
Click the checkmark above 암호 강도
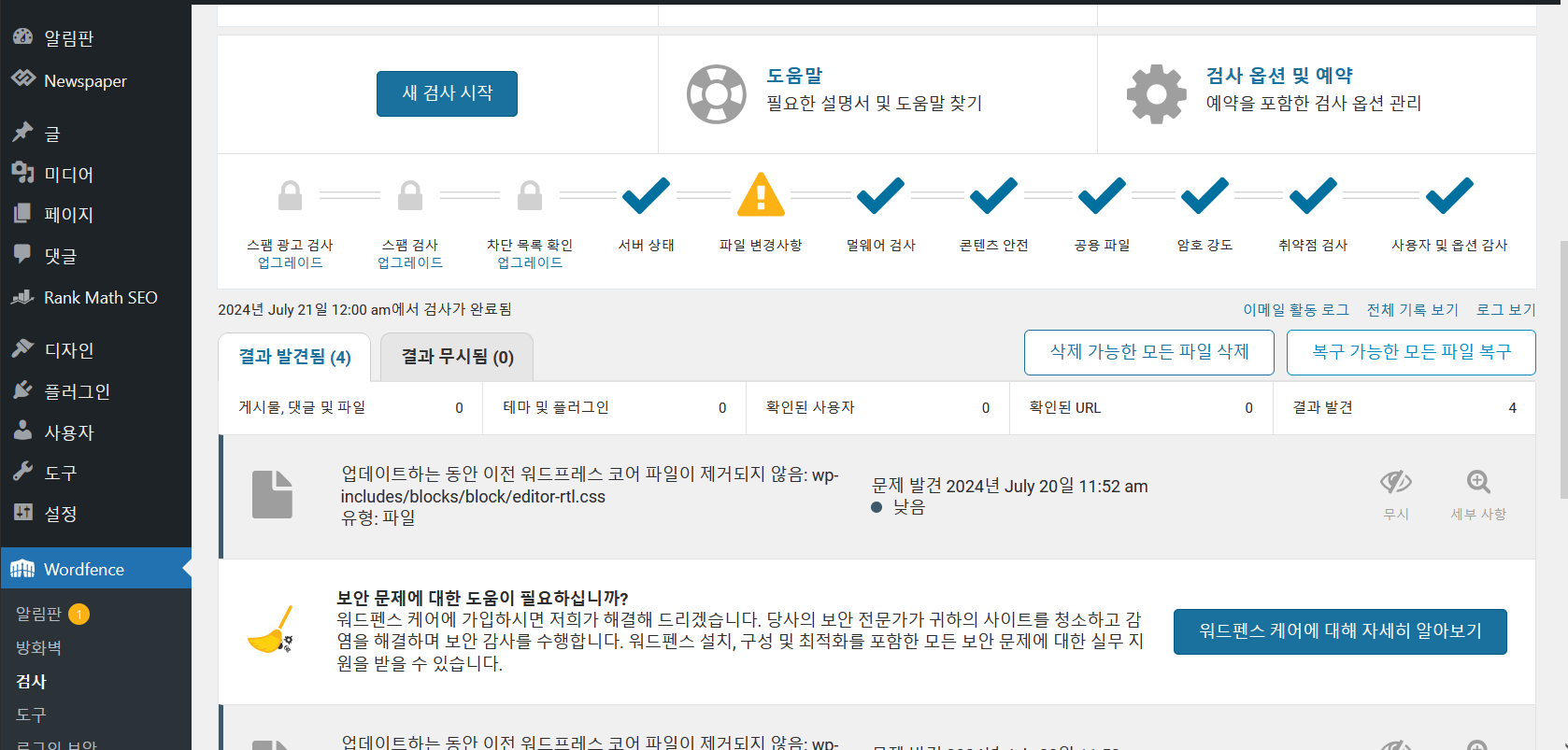pyautogui.click(x=1205, y=195)
